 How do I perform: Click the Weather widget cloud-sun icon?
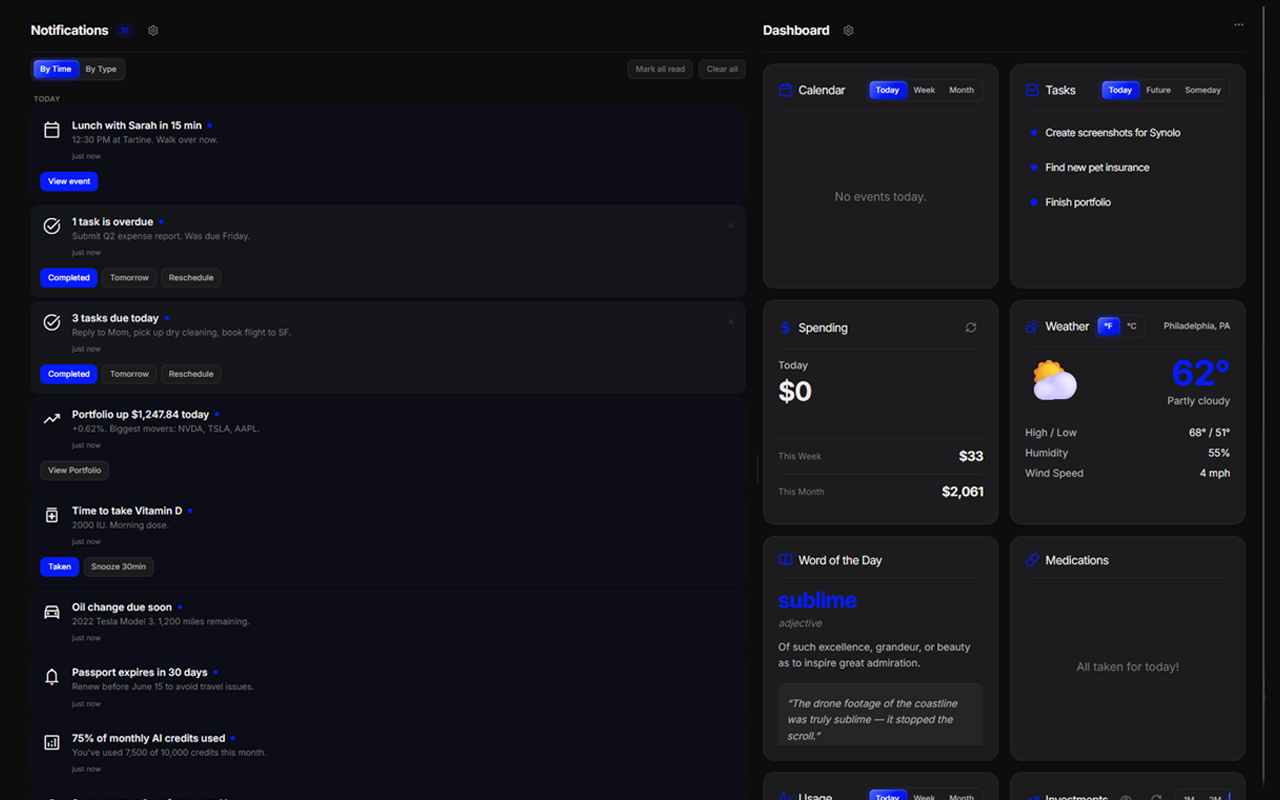pyautogui.click(x=1032, y=327)
